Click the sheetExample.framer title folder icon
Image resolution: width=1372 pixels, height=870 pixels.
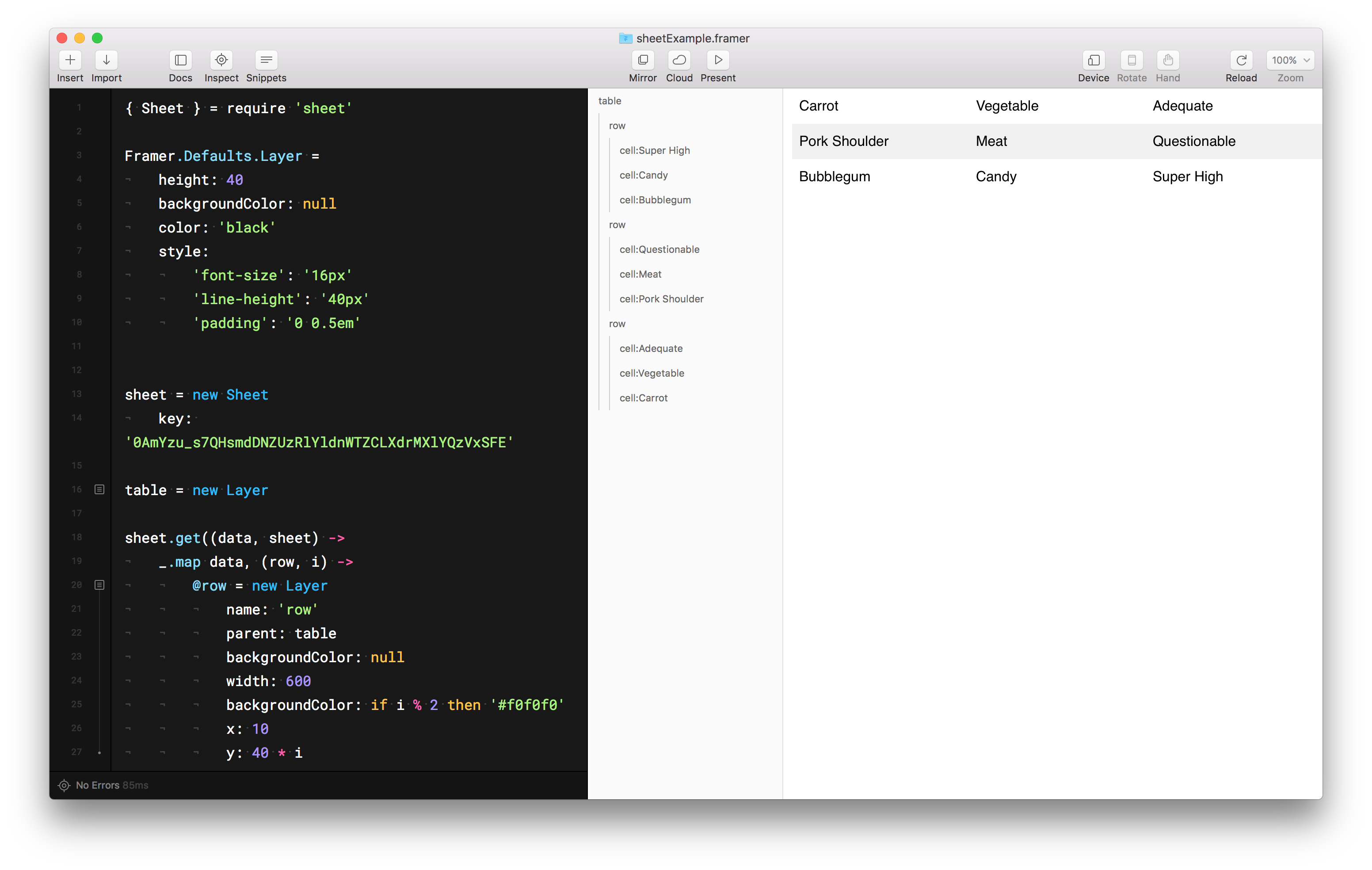coord(625,38)
